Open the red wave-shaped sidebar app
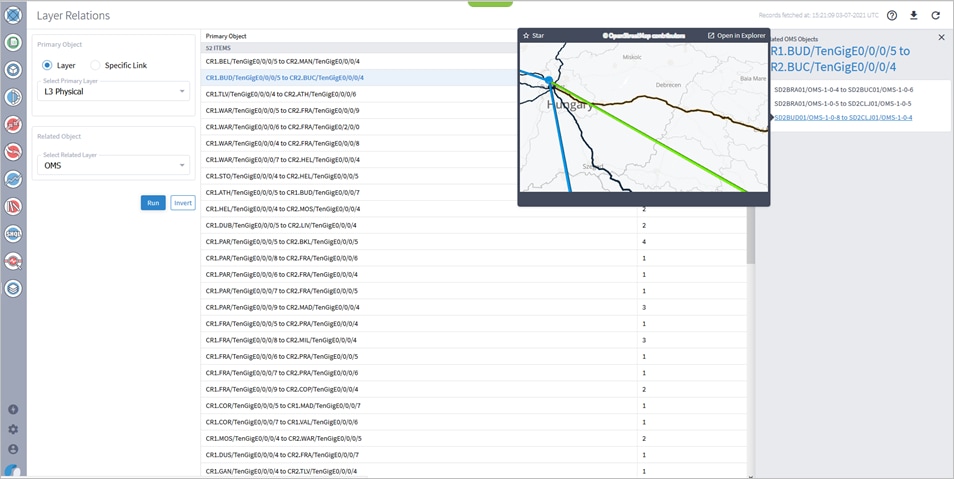The image size is (954, 479). coord(13,152)
